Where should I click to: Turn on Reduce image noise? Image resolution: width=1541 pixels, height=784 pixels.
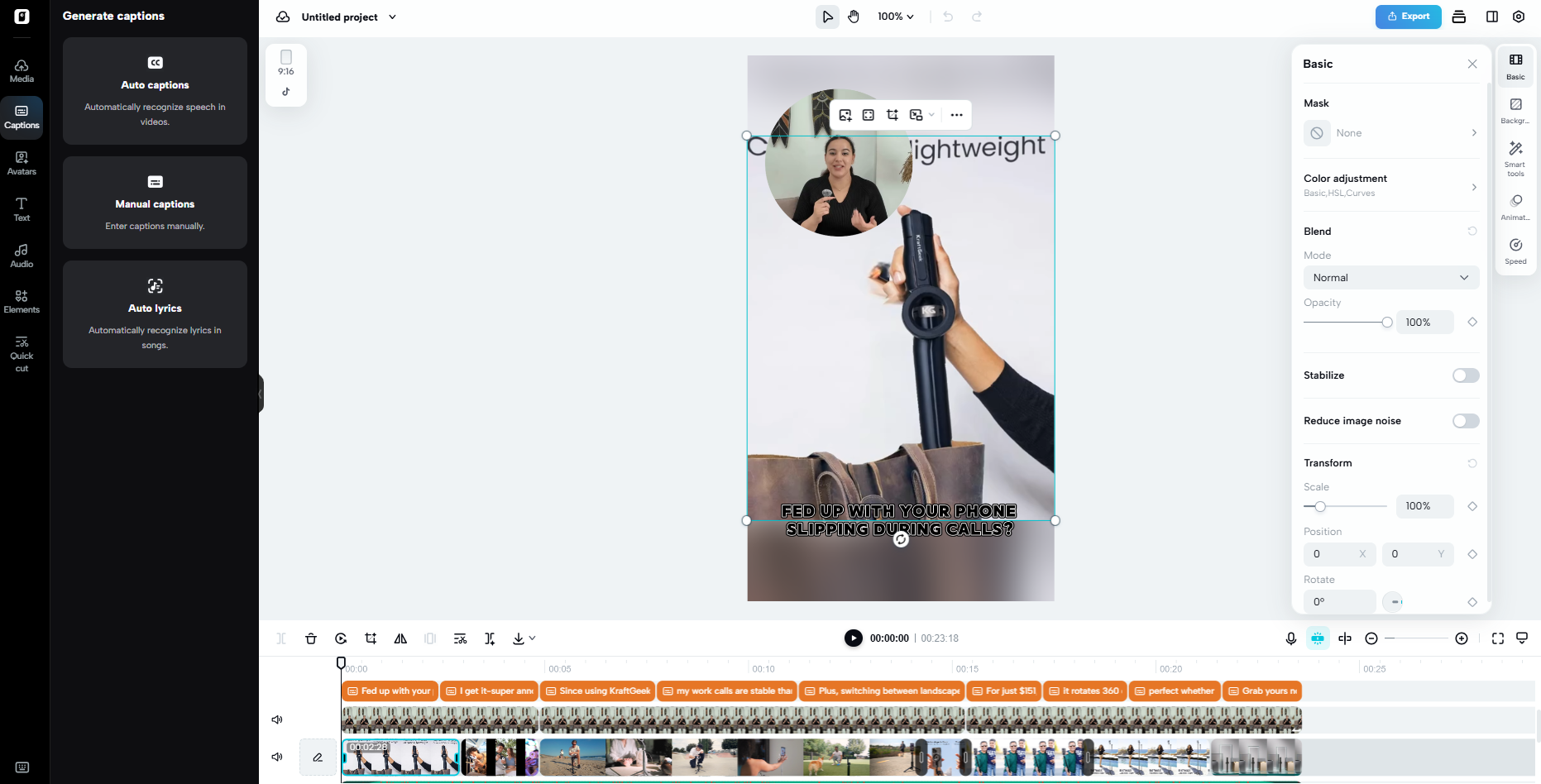[1465, 421]
